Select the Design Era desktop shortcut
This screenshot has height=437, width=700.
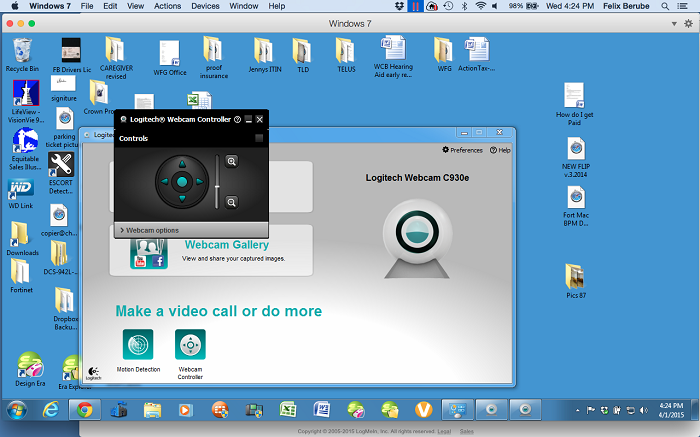[30, 369]
